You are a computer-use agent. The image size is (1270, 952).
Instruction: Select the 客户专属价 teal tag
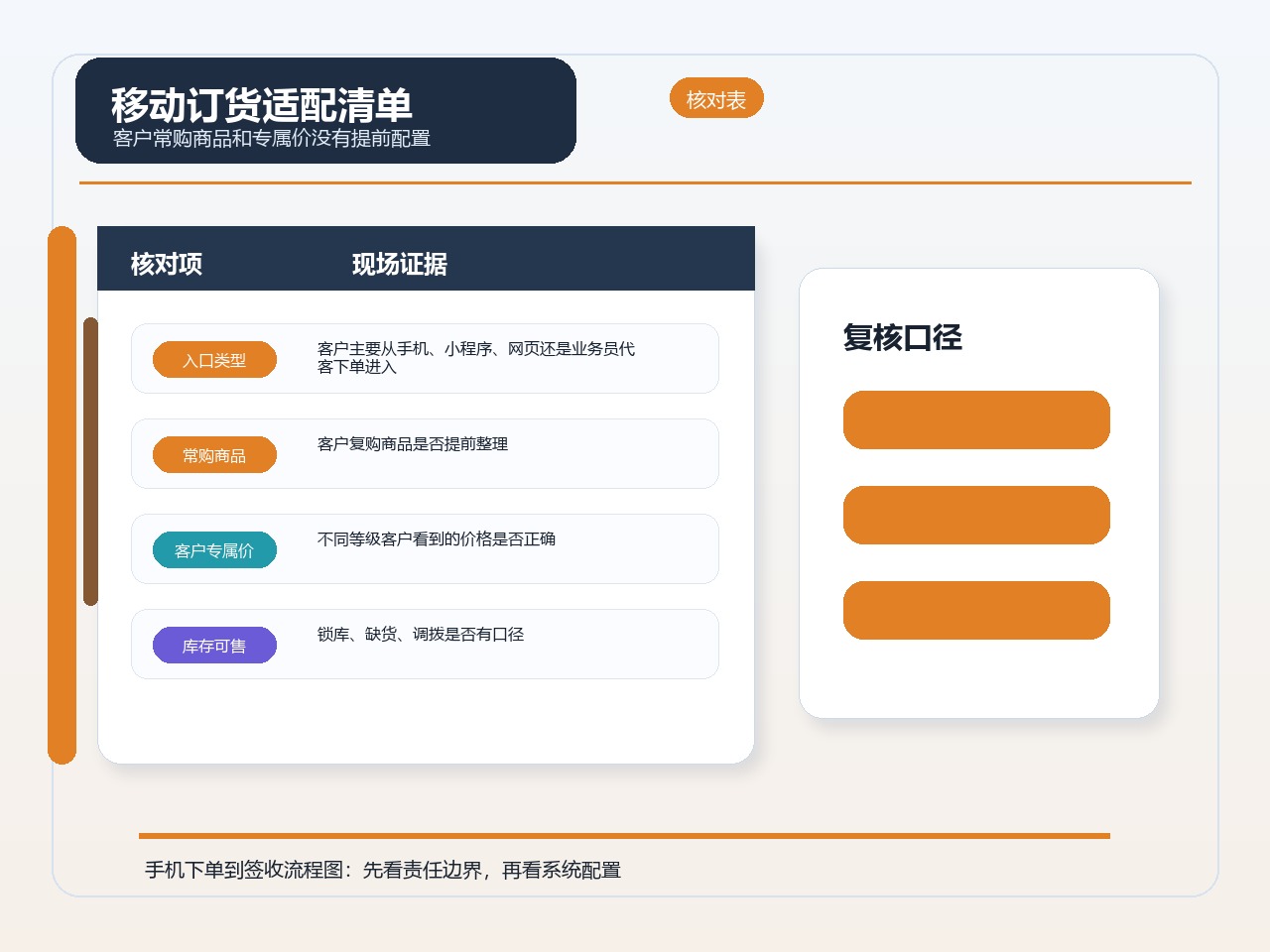[214, 550]
